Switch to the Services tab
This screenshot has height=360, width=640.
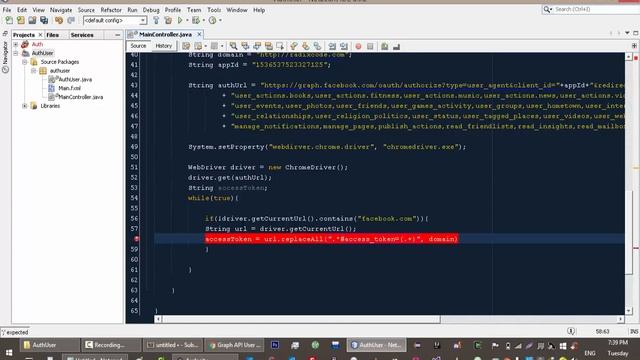pyautogui.click(x=82, y=35)
